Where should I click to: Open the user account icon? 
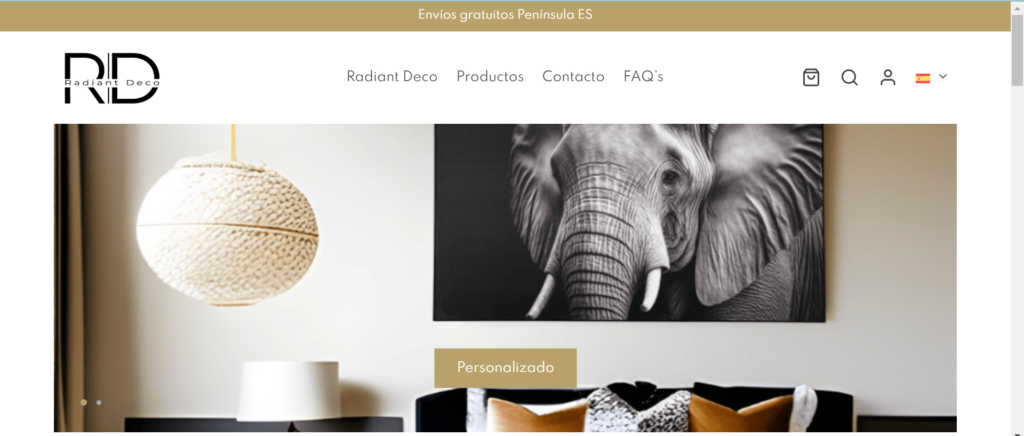click(x=888, y=78)
